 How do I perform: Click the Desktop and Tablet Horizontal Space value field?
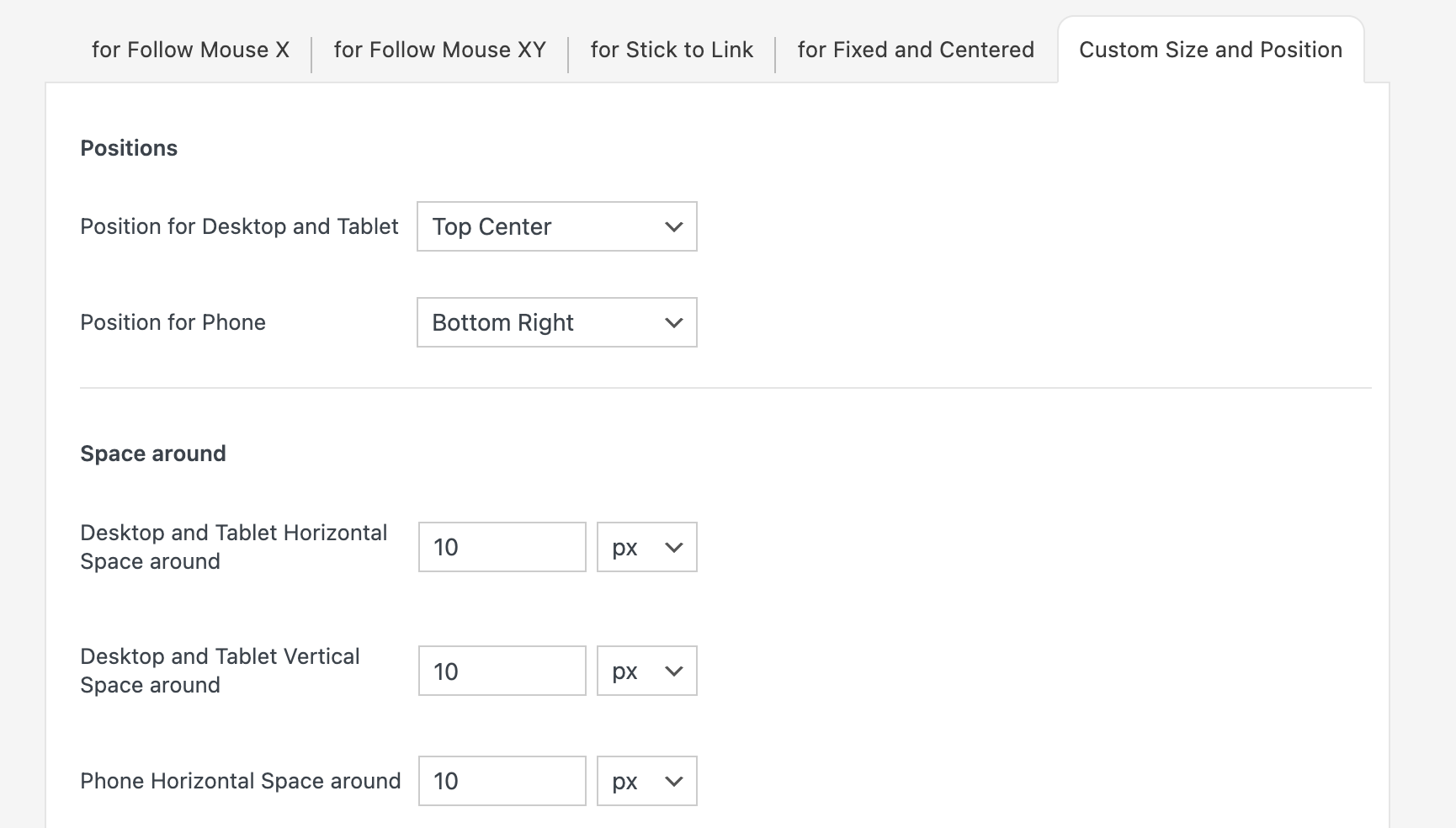coord(502,547)
